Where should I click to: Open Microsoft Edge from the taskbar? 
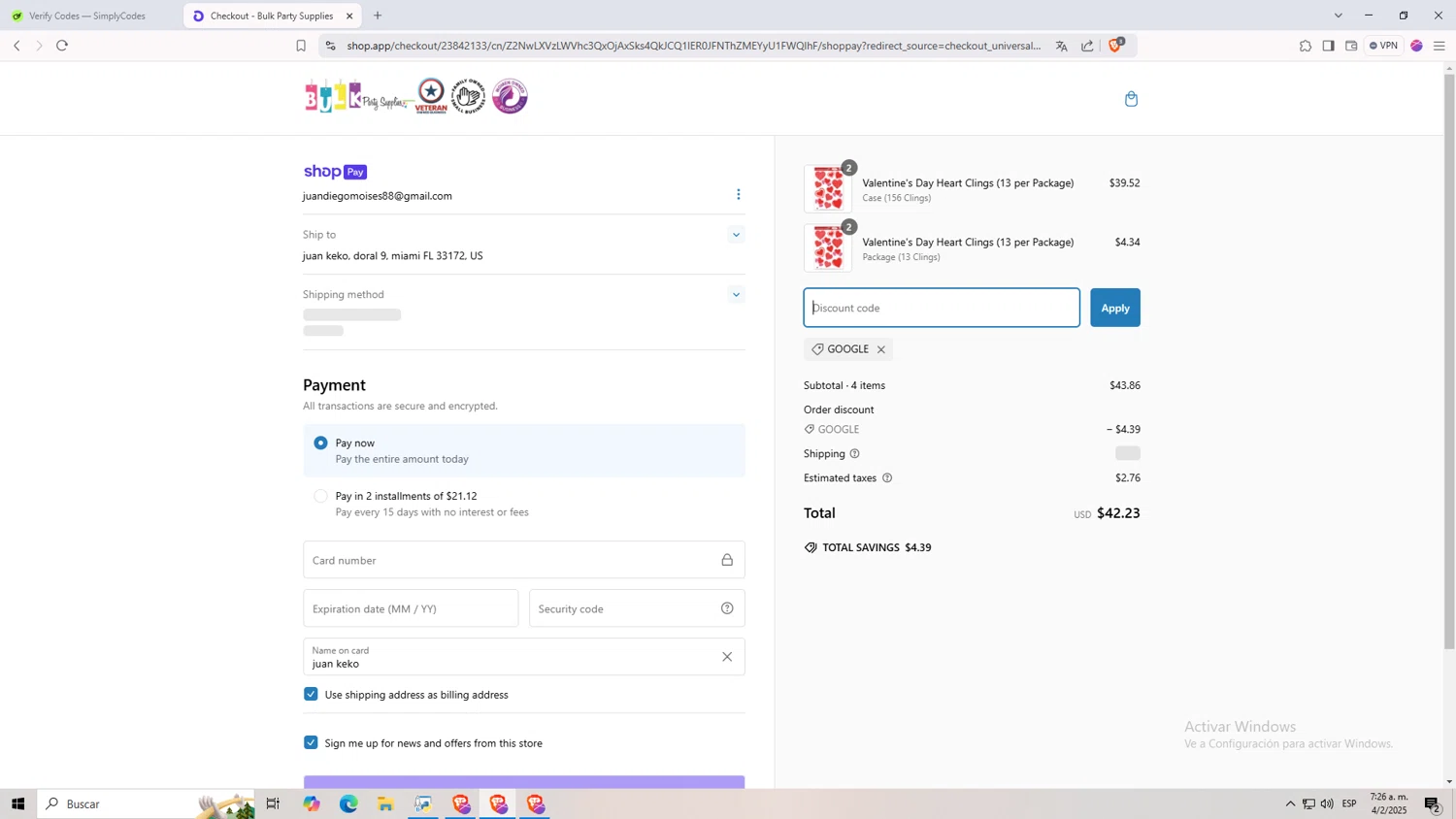pos(348,803)
